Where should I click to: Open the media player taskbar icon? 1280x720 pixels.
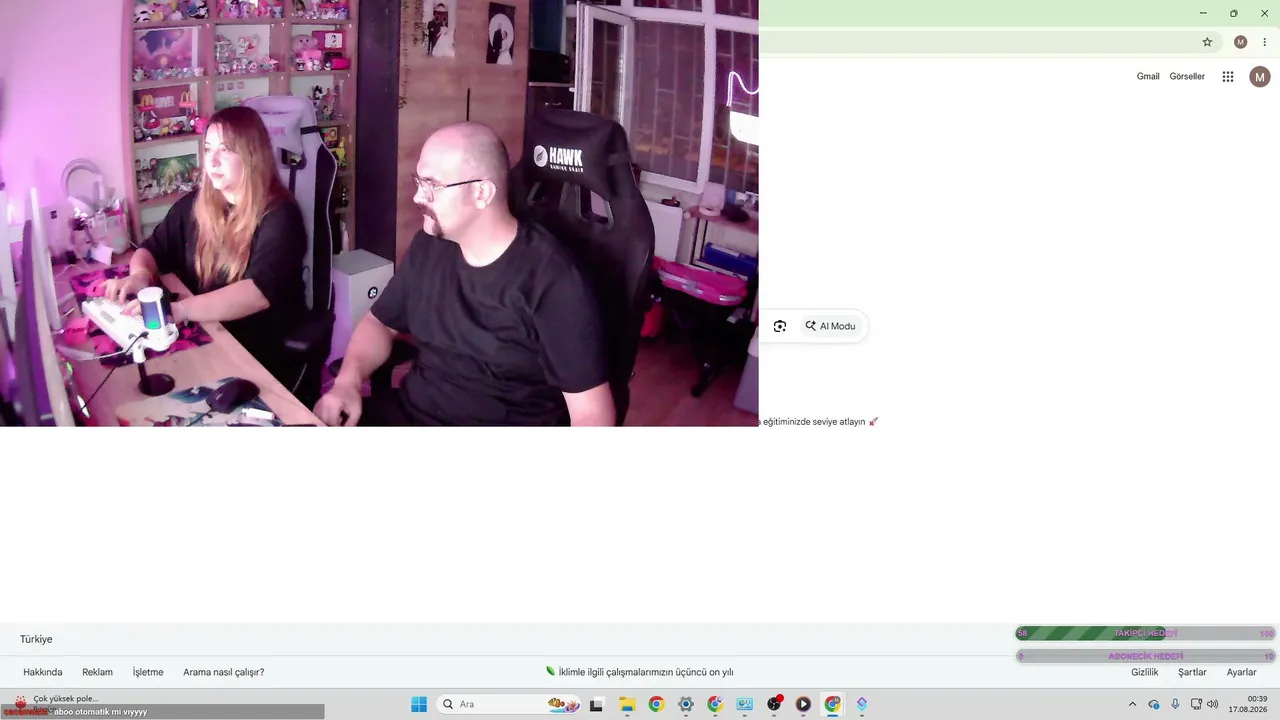pos(803,704)
